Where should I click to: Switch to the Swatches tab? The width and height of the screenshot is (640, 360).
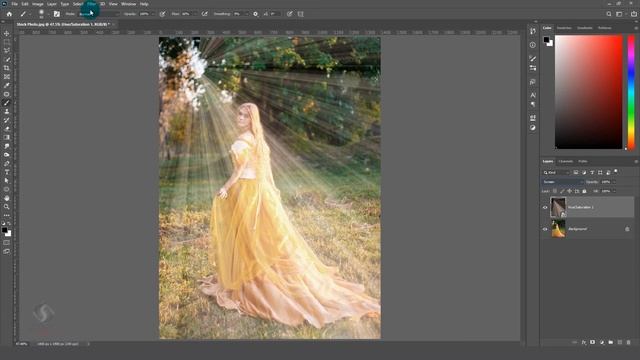click(x=564, y=28)
